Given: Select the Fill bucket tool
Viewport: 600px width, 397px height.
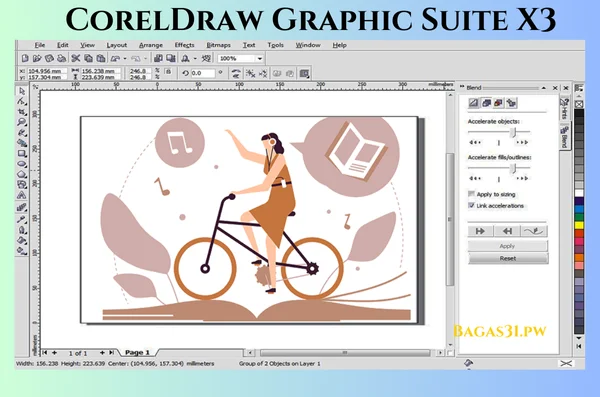Looking at the screenshot, I should coord(22,240).
